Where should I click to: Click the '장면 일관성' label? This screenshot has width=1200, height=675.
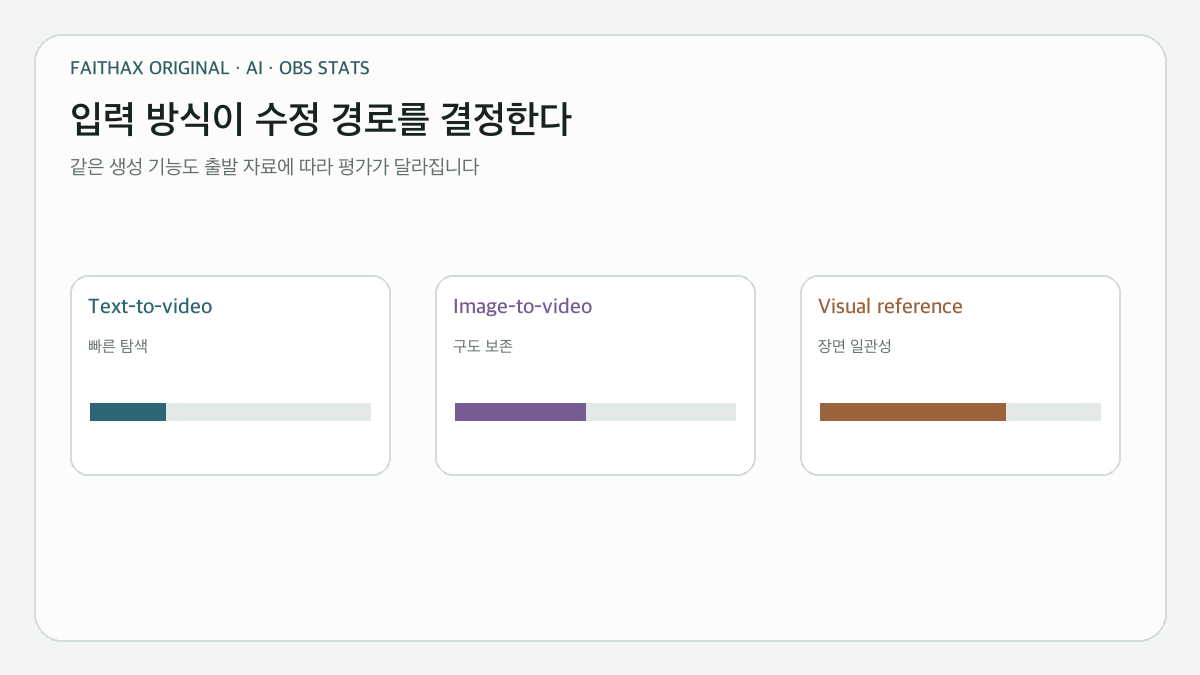click(x=854, y=347)
